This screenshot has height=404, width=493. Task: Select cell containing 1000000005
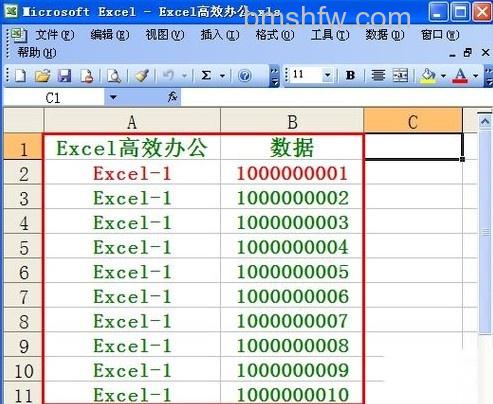click(292, 271)
